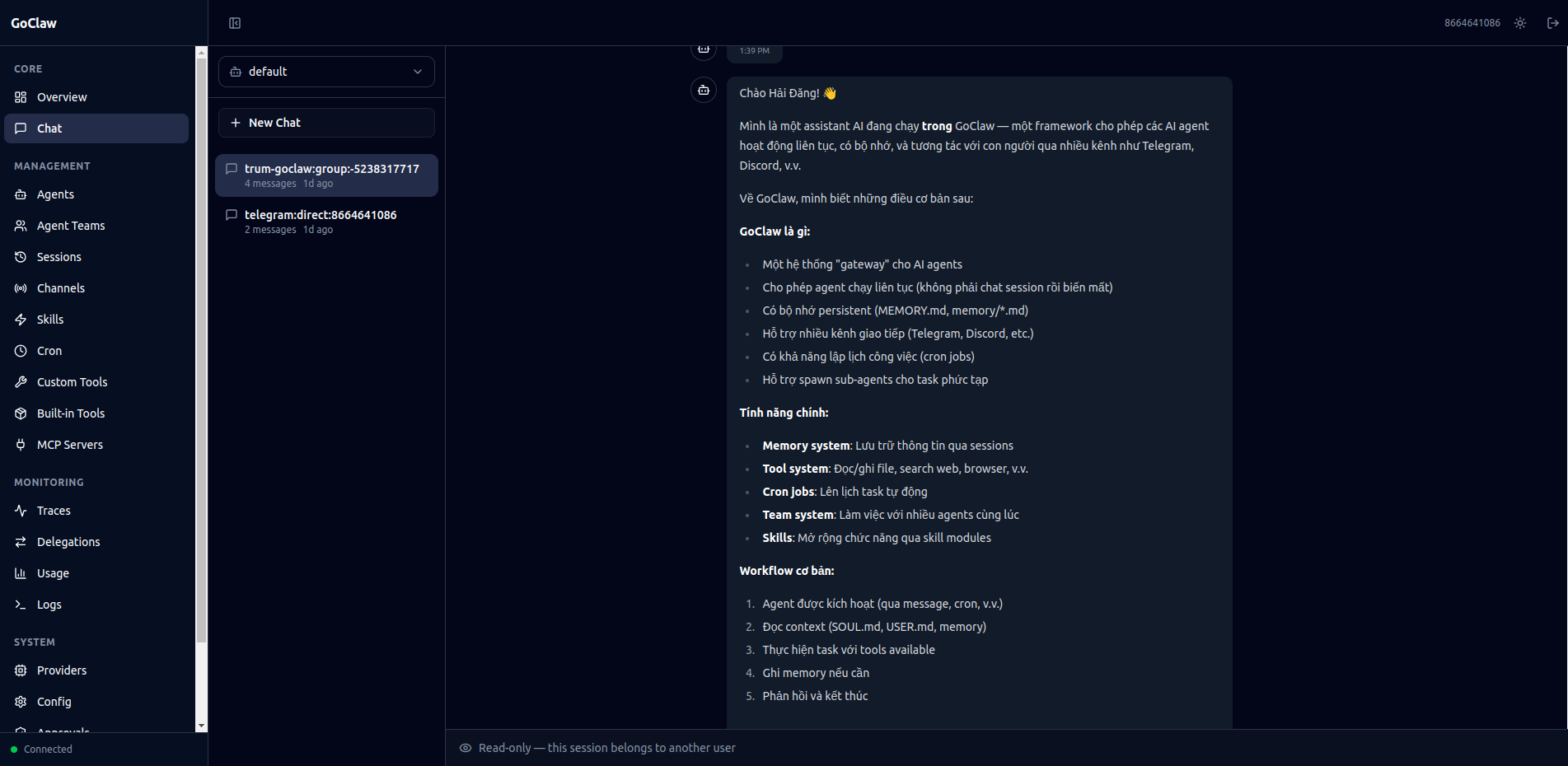Start a New Chat
The height and width of the screenshot is (766, 1568).
click(x=326, y=123)
